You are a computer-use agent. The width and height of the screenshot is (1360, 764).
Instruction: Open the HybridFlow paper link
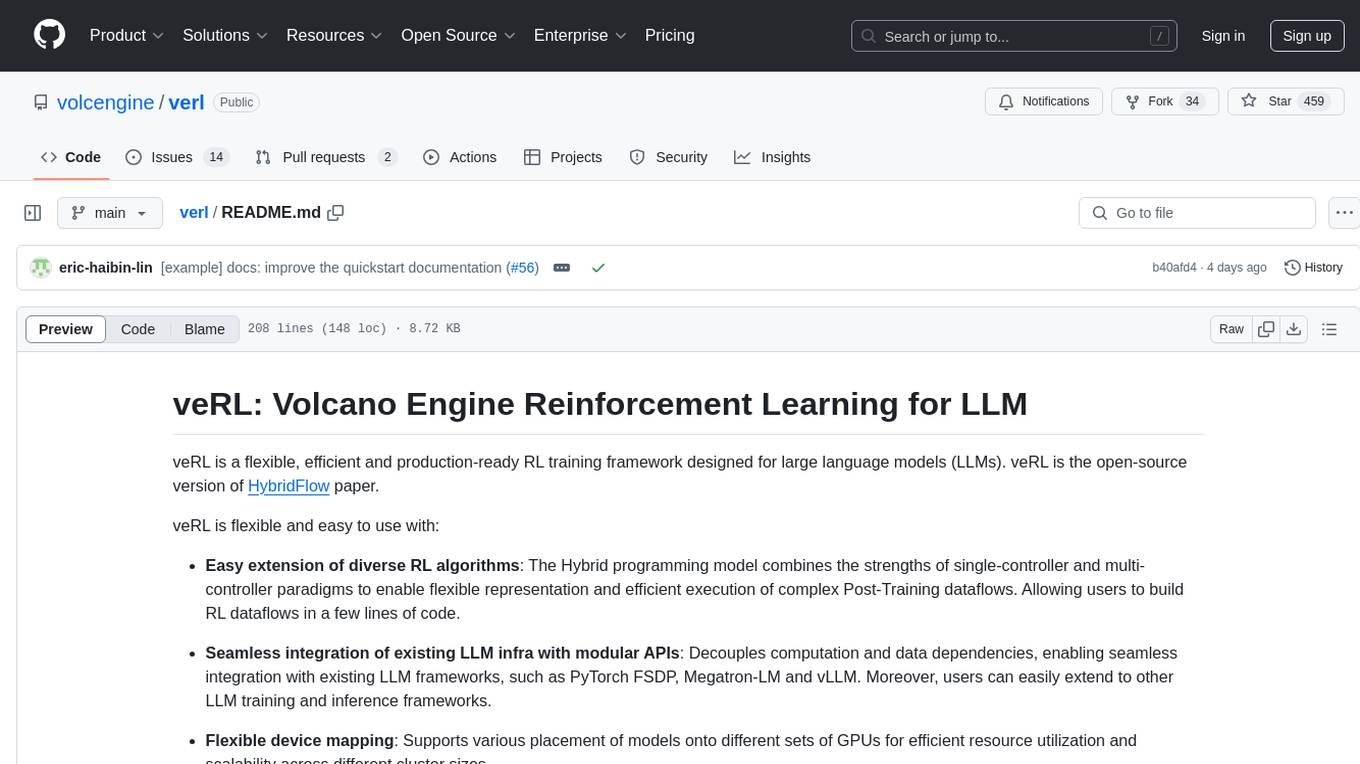tap(289, 486)
